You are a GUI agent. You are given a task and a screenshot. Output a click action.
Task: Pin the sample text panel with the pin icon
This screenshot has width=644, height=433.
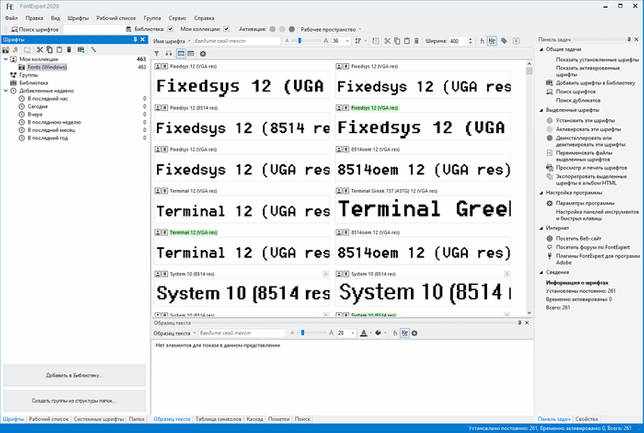[x=519, y=323]
